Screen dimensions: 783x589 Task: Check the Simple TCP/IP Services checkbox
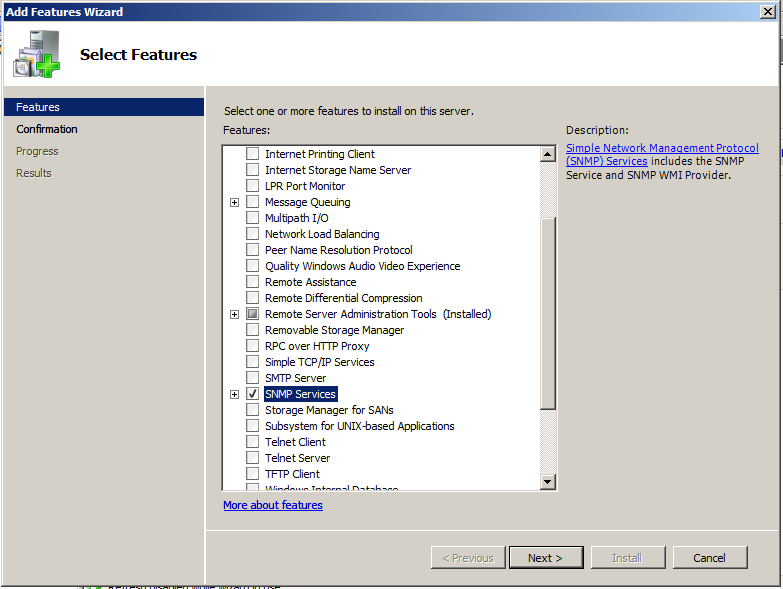pos(253,361)
